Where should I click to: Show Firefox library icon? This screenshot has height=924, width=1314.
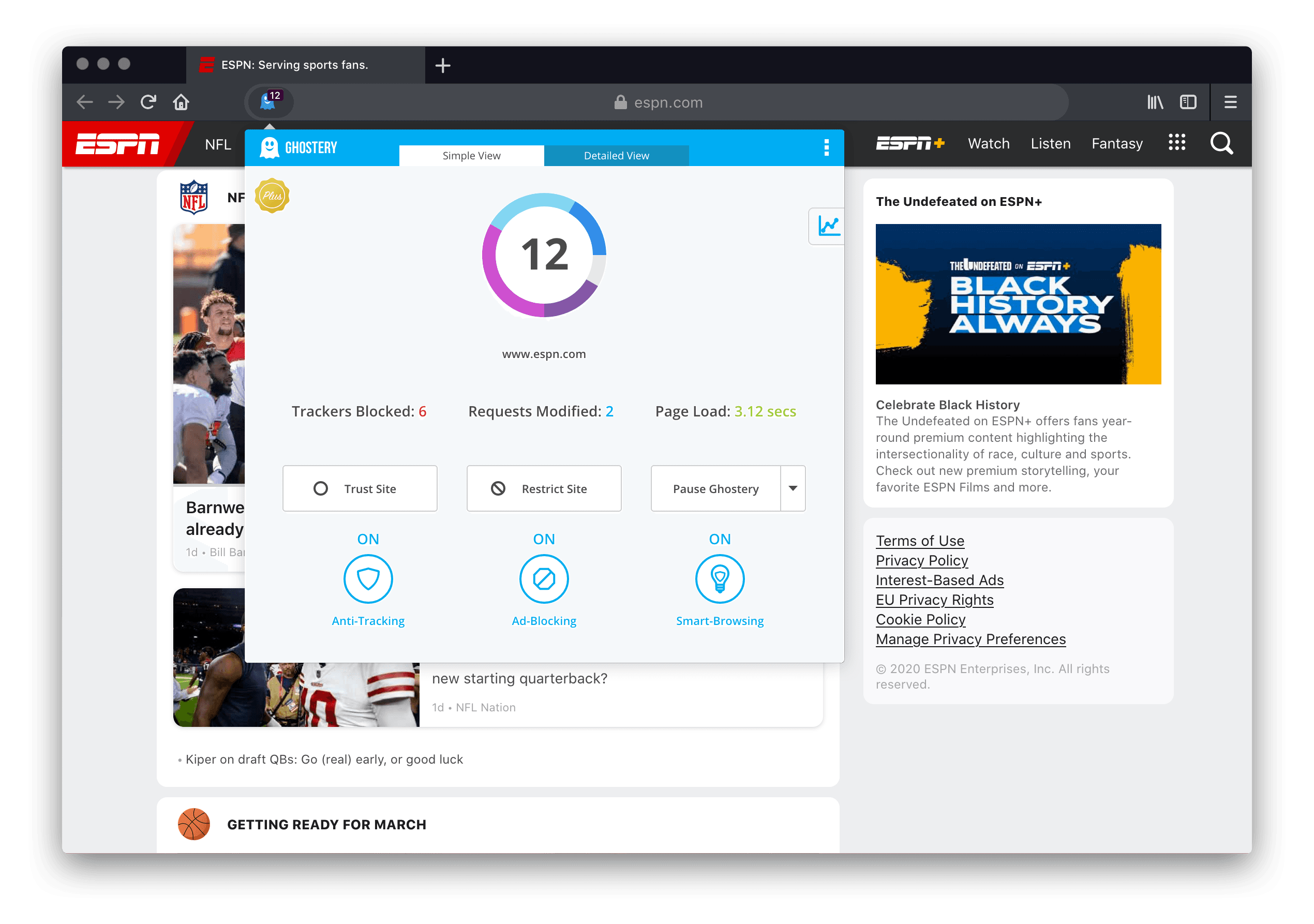(1155, 102)
